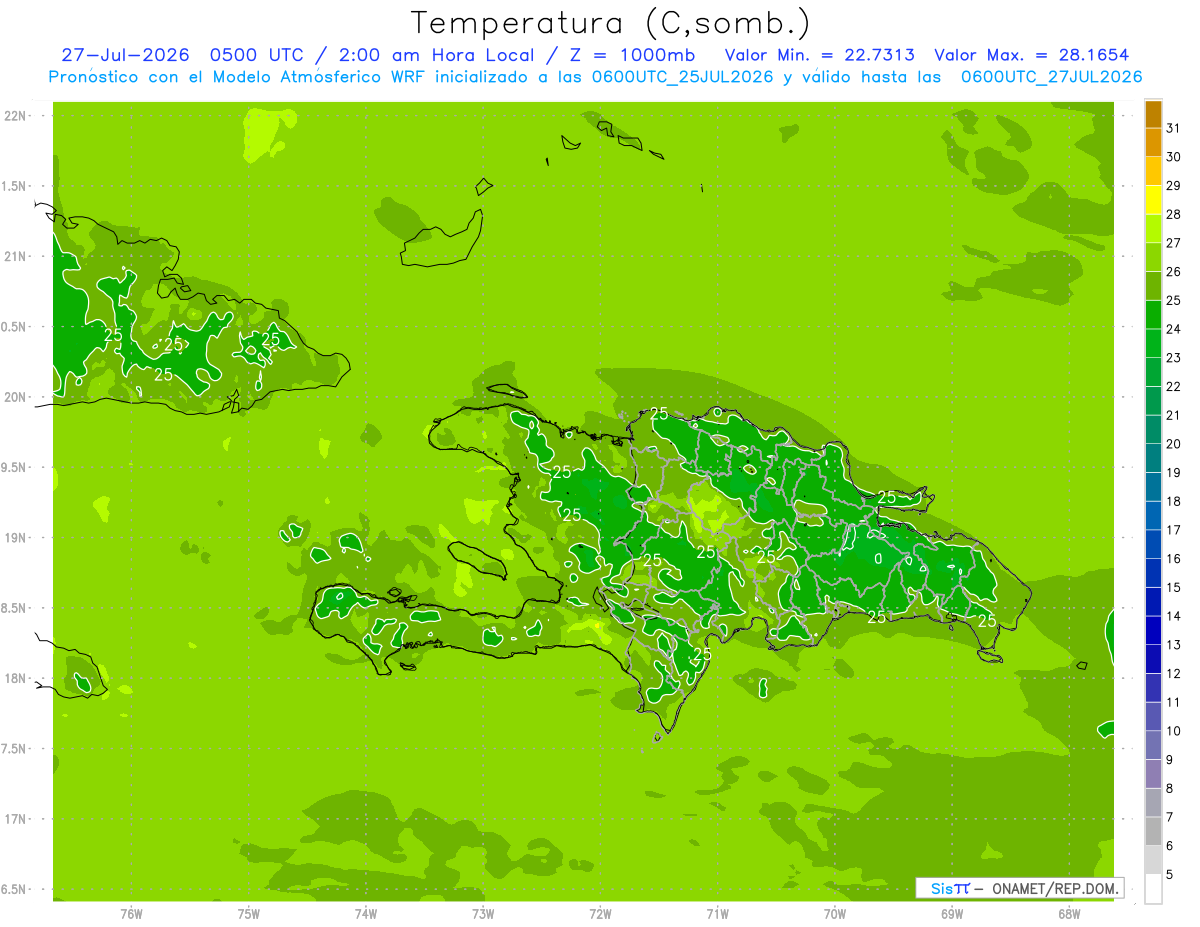
Task: Click the '73W' longitude axis label
Action: click(x=483, y=913)
